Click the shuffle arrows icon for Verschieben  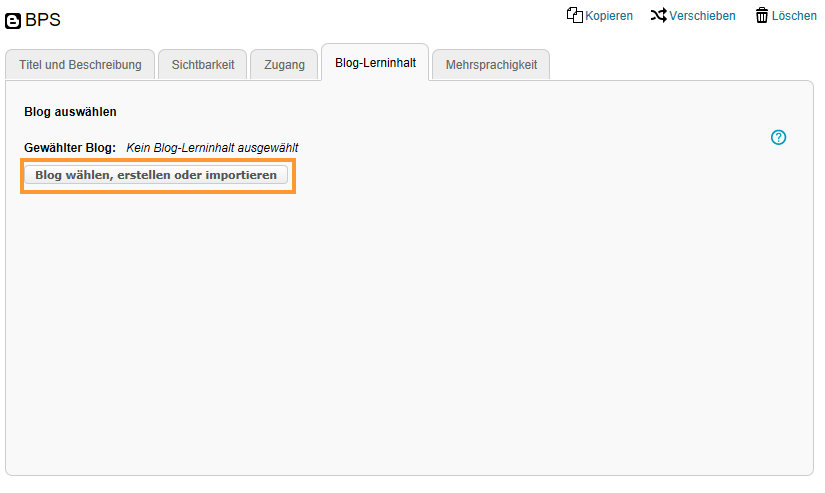[x=658, y=15]
